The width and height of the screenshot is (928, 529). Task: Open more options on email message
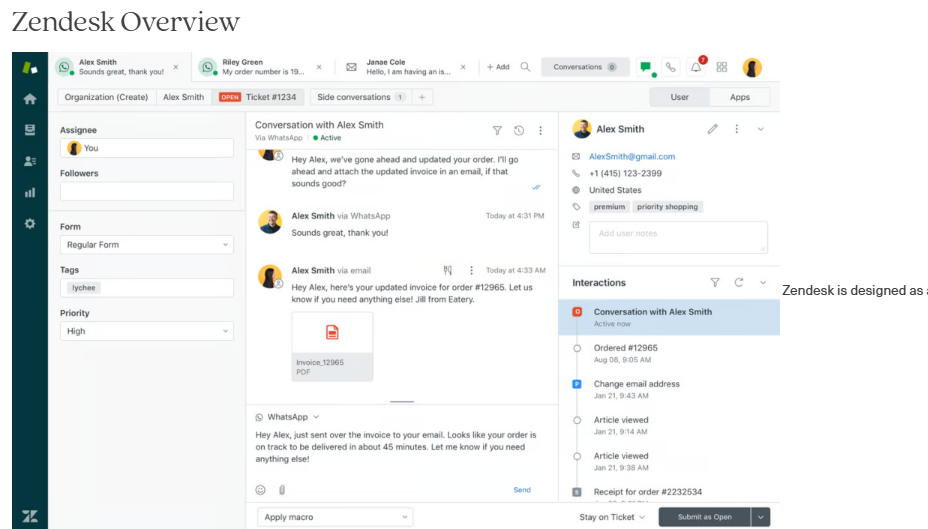(x=471, y=270)
